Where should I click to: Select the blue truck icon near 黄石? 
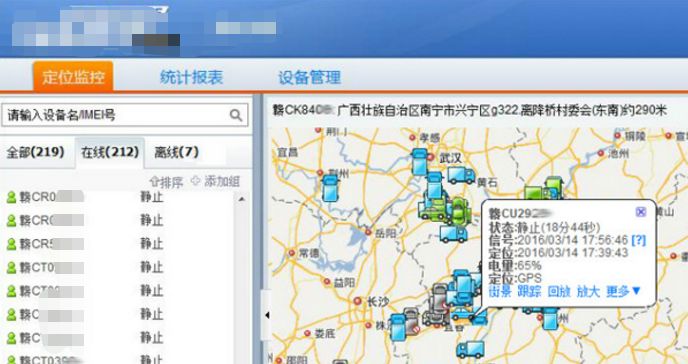point(461,175)
